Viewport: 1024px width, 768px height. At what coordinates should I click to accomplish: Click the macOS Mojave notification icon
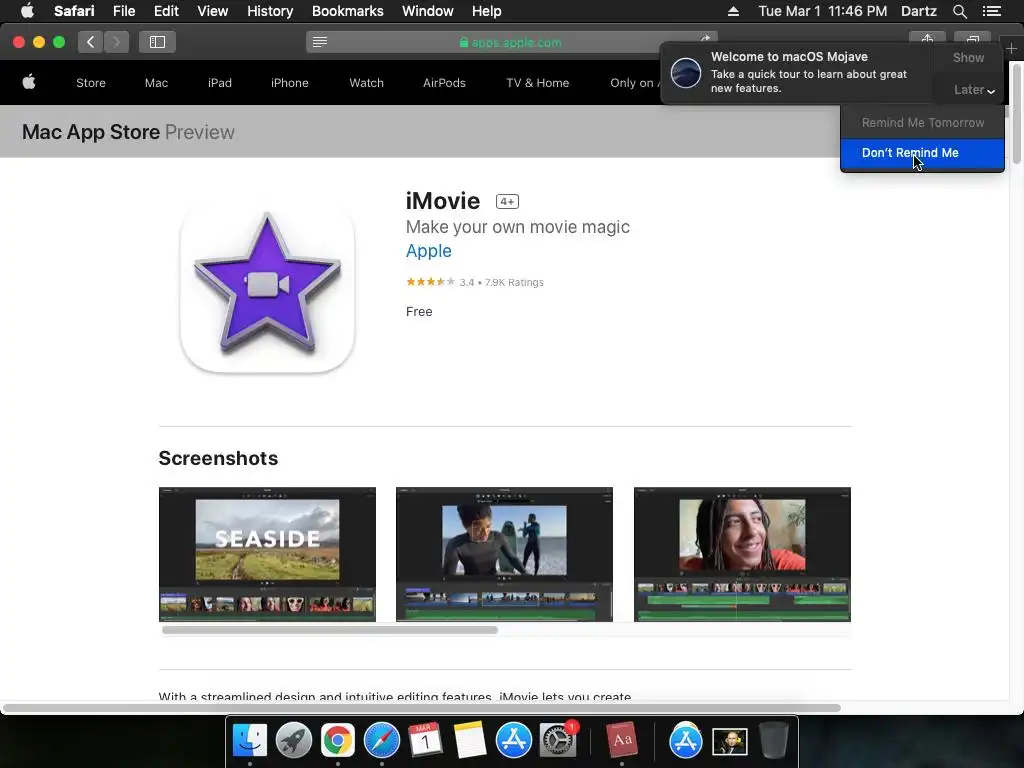tap(686, 72)
